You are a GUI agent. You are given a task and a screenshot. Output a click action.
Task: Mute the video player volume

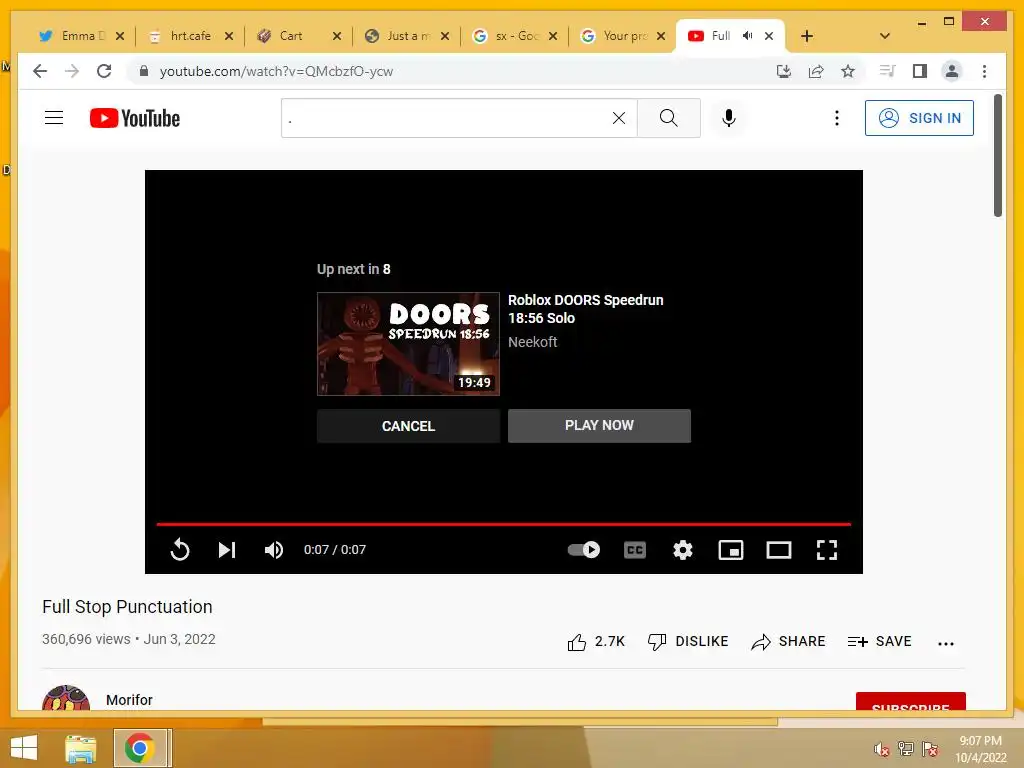point(274,550)
